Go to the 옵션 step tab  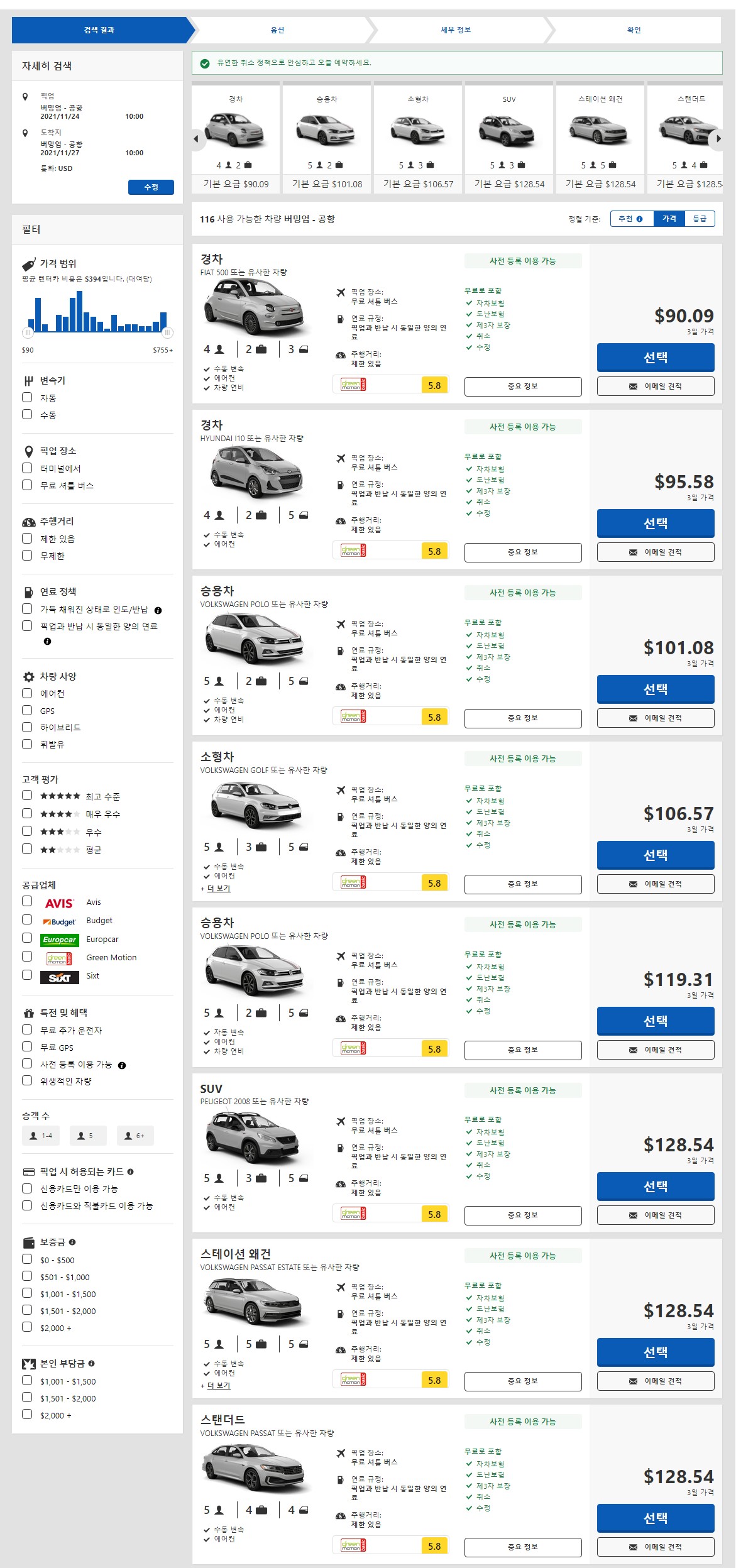coord(277,30)
